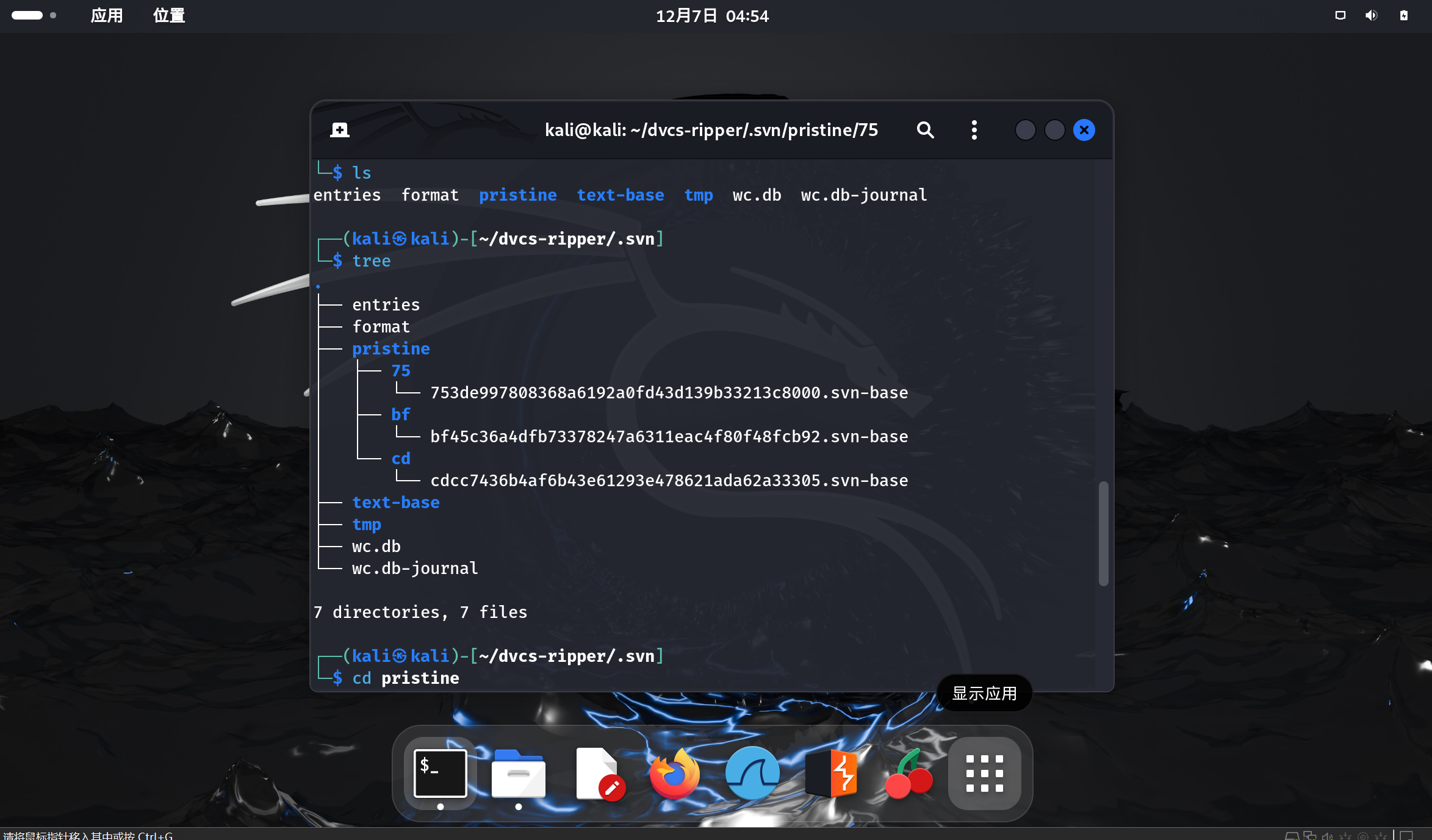Open the 应用 menu
Screen dimensions: 1432x840
point(106,15)
